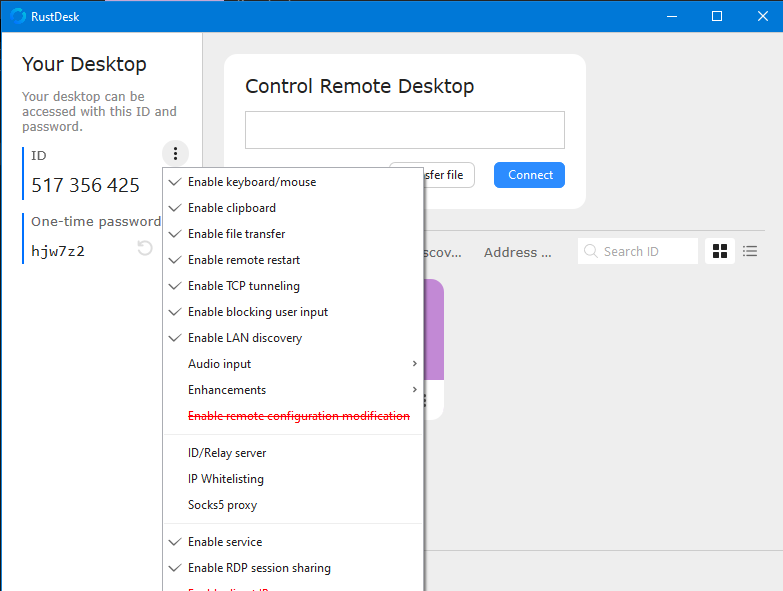Select the ID number 517 356 425
The image size is (783, 591).
pos(85,186)
